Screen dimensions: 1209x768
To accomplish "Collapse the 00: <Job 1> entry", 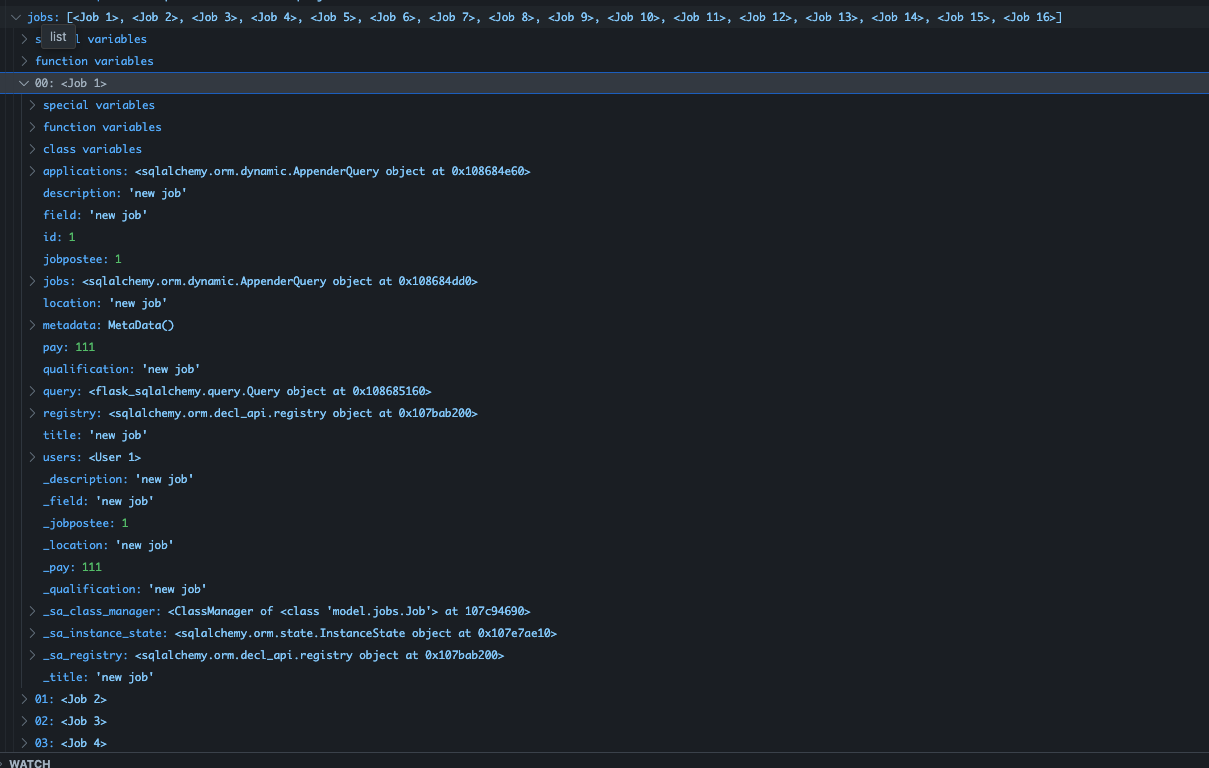I will click(23, 83).
